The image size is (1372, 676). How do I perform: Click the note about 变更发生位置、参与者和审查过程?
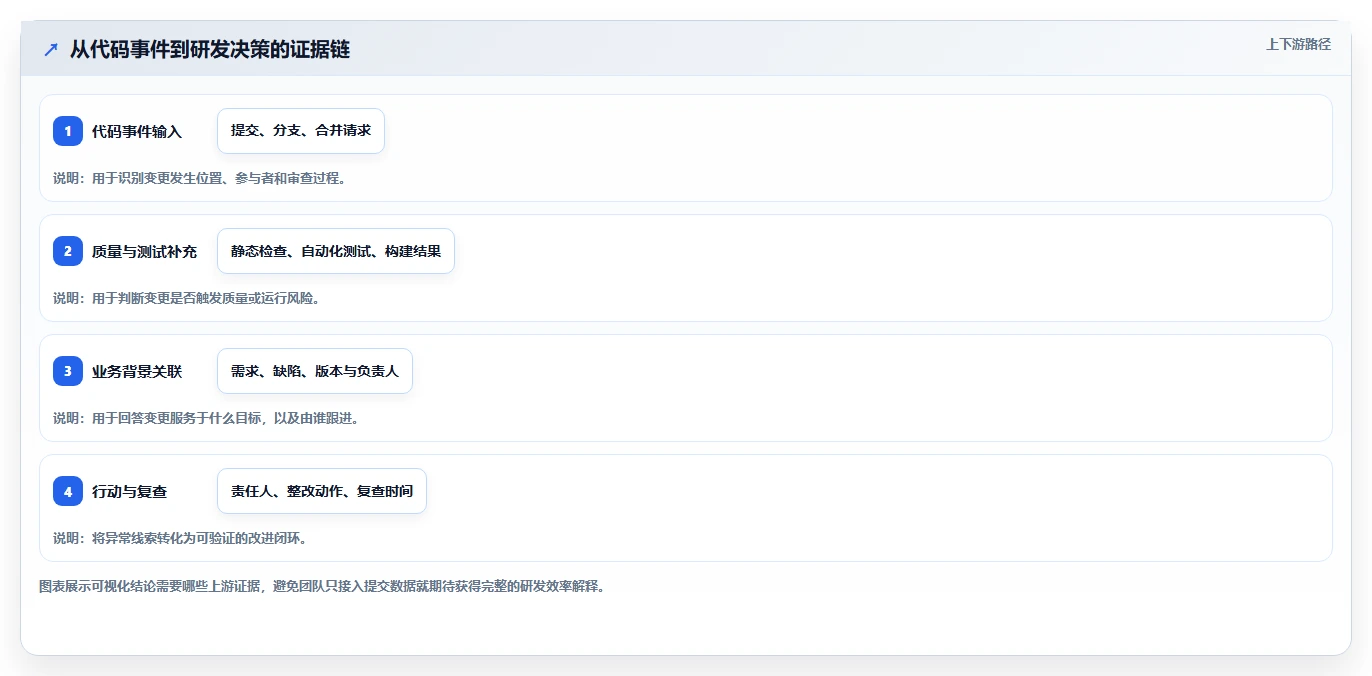199,178
